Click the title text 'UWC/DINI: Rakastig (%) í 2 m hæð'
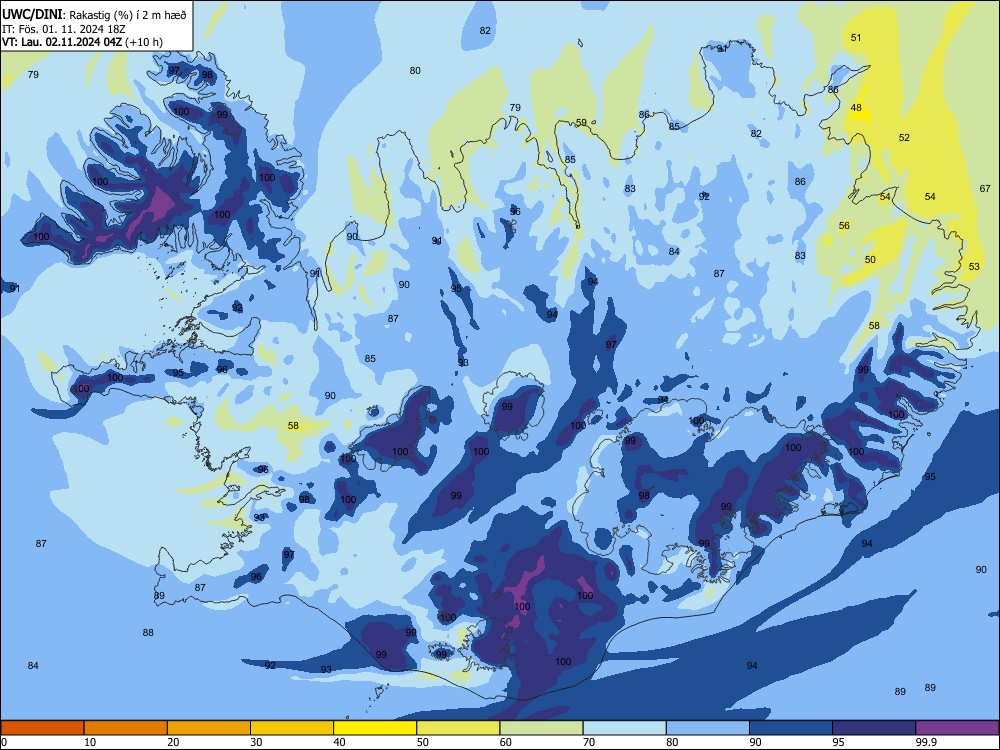The width and height of the screenshot is (1000, 750). pos(94,15)
